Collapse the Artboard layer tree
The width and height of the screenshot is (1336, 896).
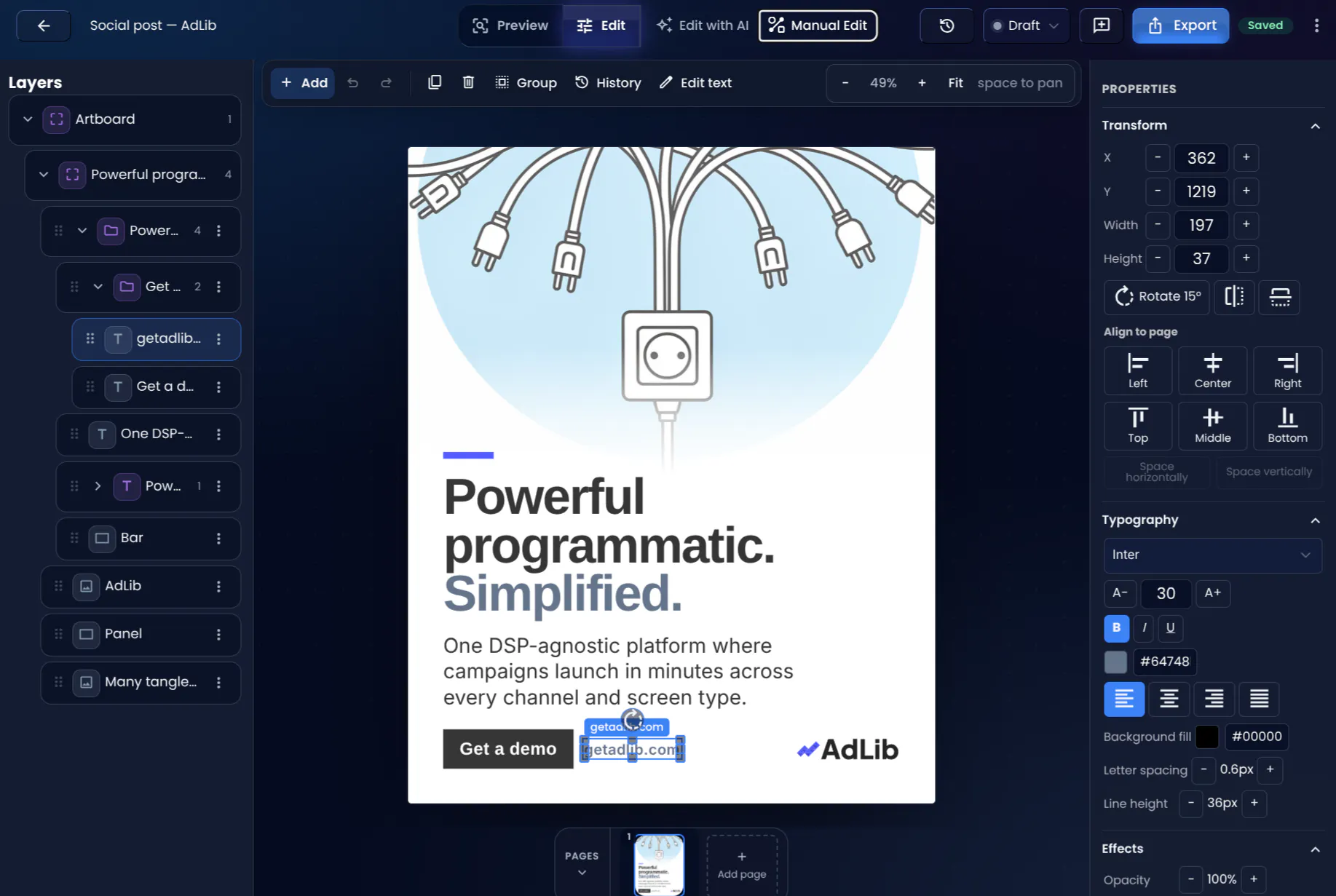28,119
